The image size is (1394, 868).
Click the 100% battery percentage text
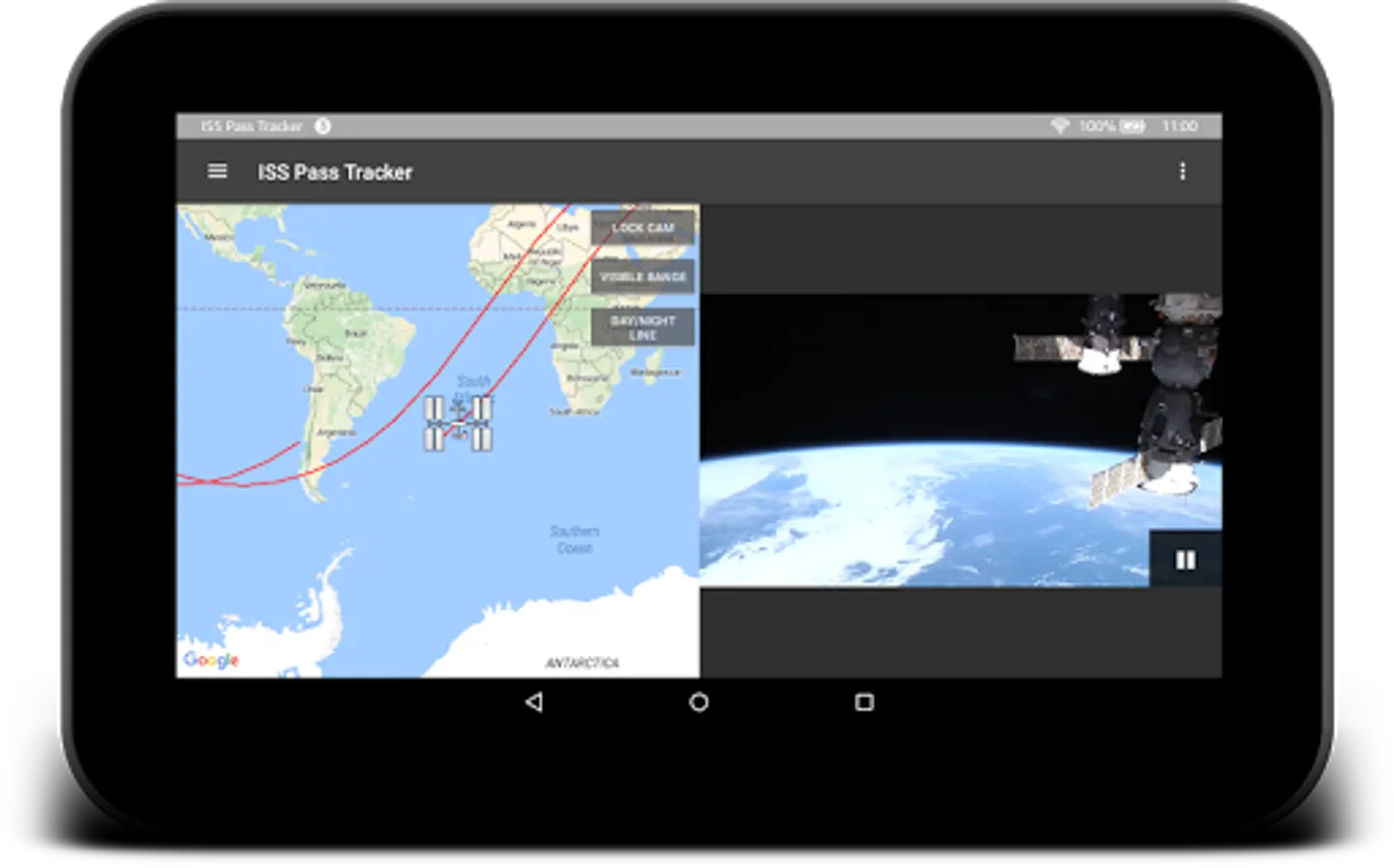point(1097,126)
